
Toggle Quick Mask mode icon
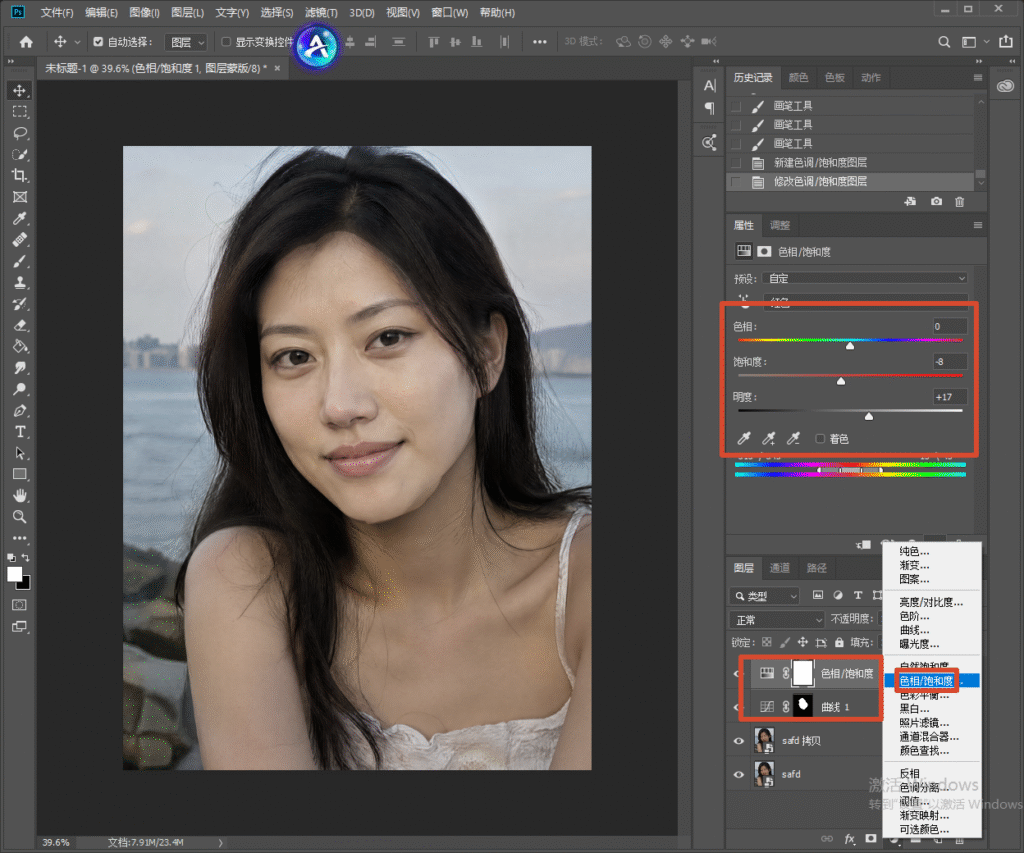click(x=20, y=605)
